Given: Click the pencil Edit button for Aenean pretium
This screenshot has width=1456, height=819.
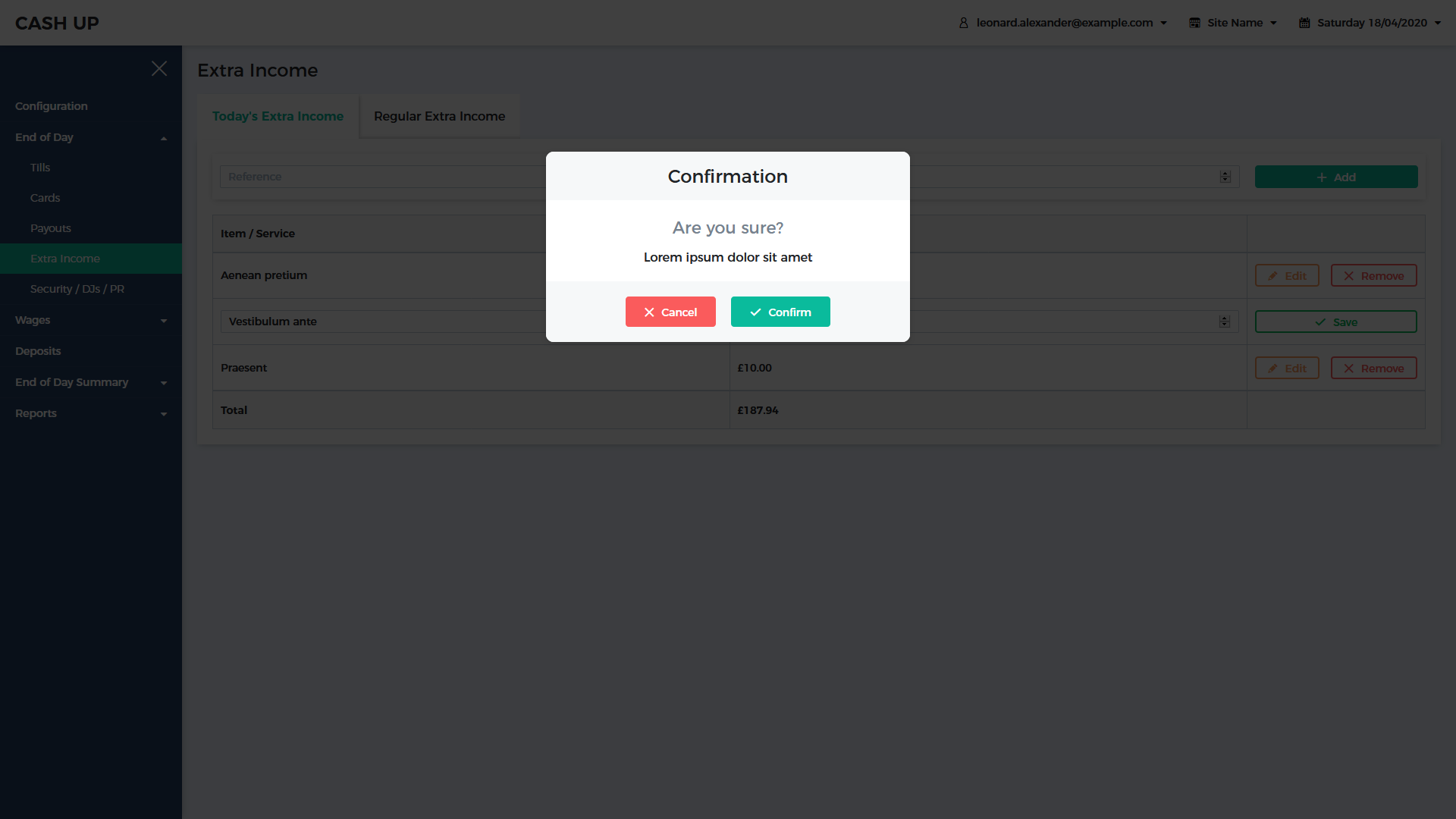Looking at the screenshot, I should (x=1287, y=276).
